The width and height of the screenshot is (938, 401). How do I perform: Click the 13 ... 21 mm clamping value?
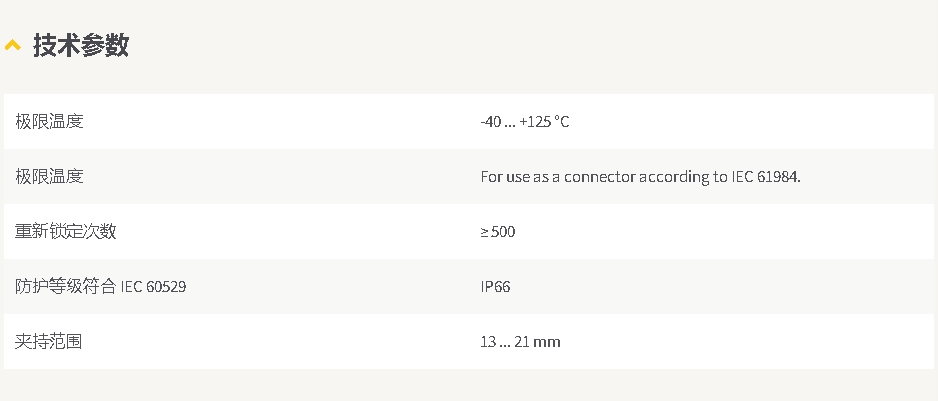[x=520, y=342]
